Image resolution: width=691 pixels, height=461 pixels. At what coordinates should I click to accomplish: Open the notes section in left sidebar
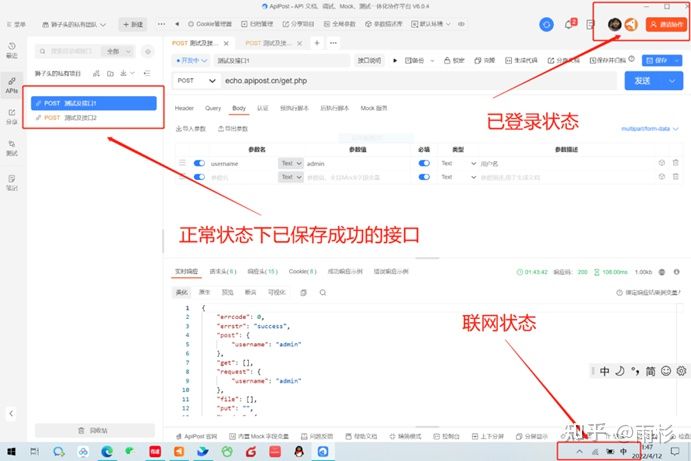click(x=12, y=182)
